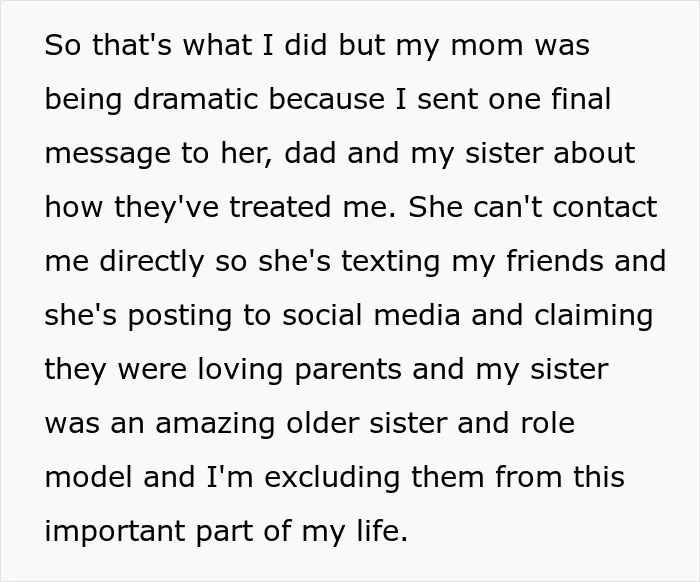Click the word "friends" in the text

click(555, 261)
